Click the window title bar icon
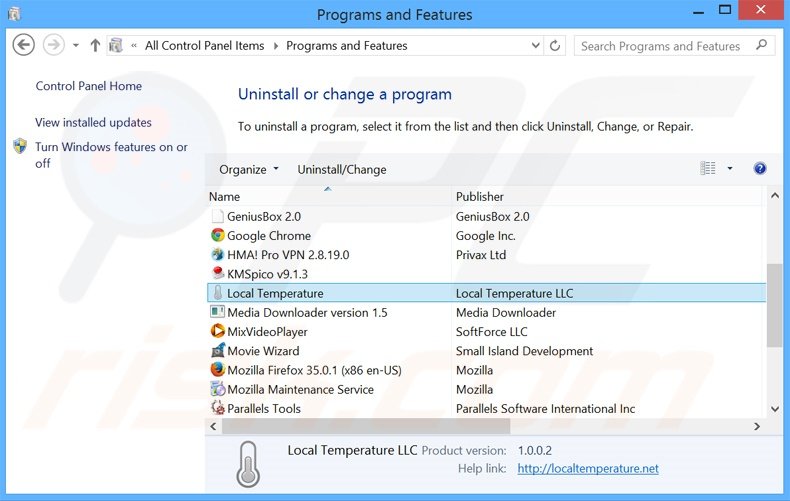Image resolution: width=790 pixels, height=501 pixels. tap(14, 14)
